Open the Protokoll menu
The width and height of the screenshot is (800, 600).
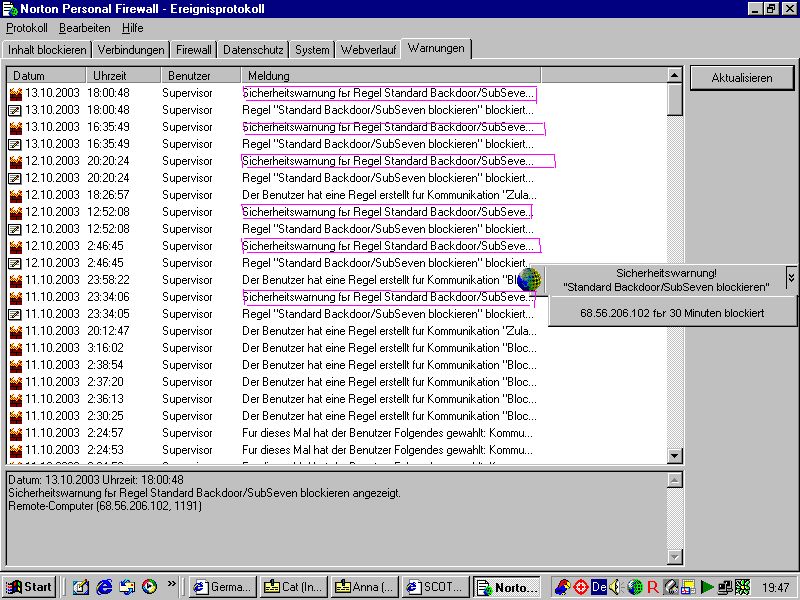[27, 28]
